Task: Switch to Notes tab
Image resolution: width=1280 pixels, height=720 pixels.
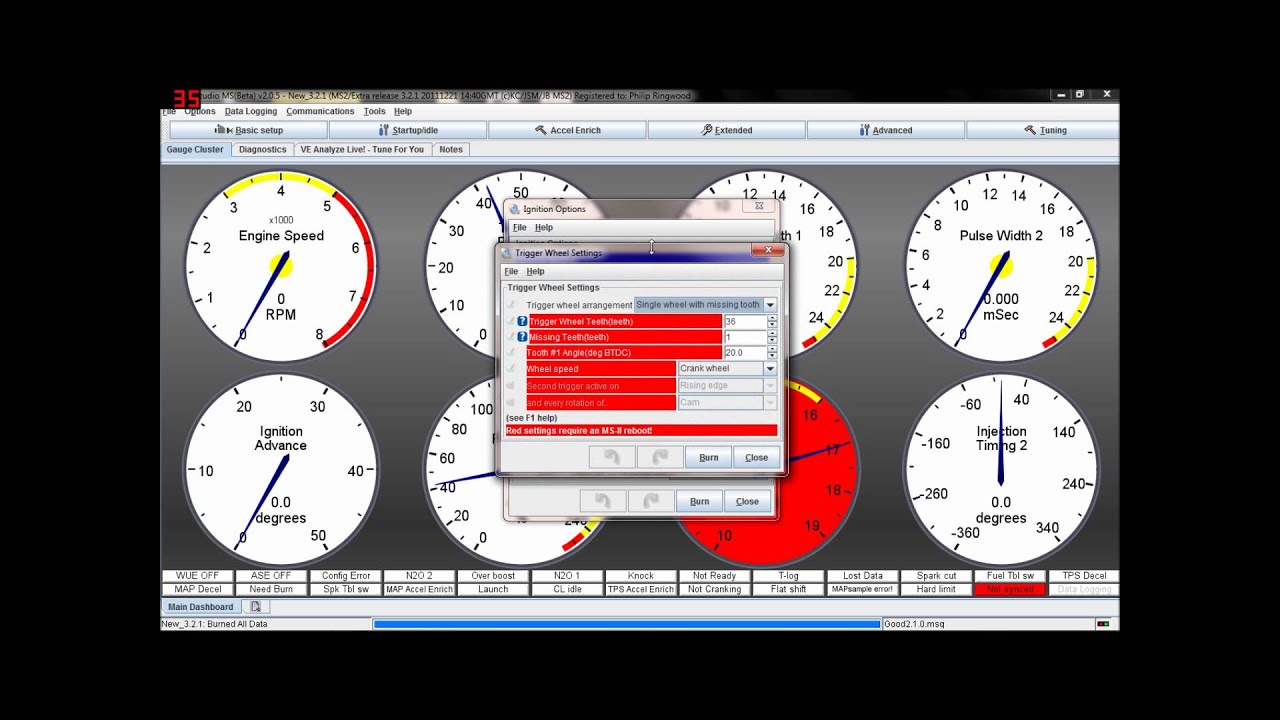Action: [x=451, y=149]
